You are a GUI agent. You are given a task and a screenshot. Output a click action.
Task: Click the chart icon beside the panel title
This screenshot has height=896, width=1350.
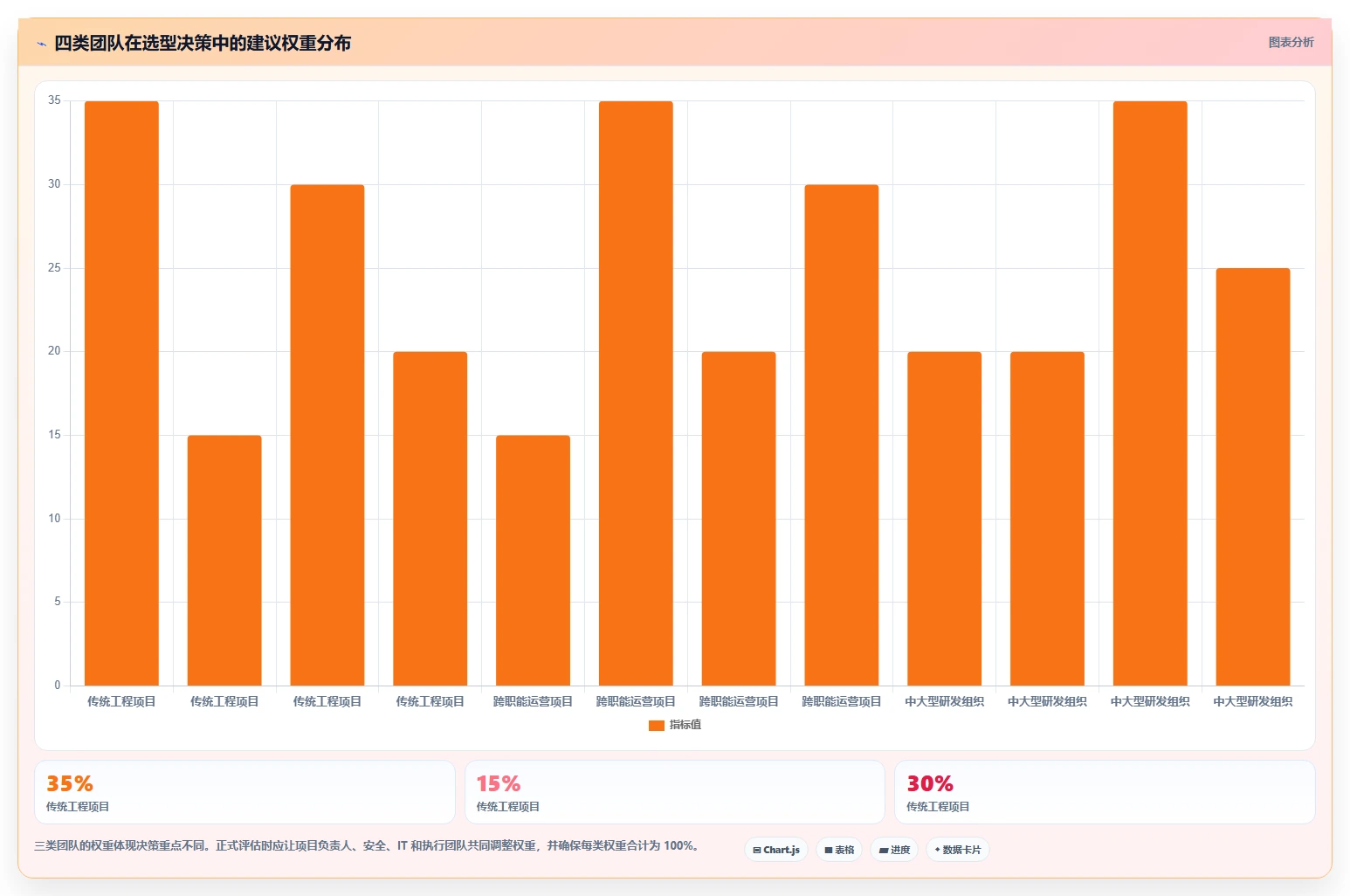point(41,44)
